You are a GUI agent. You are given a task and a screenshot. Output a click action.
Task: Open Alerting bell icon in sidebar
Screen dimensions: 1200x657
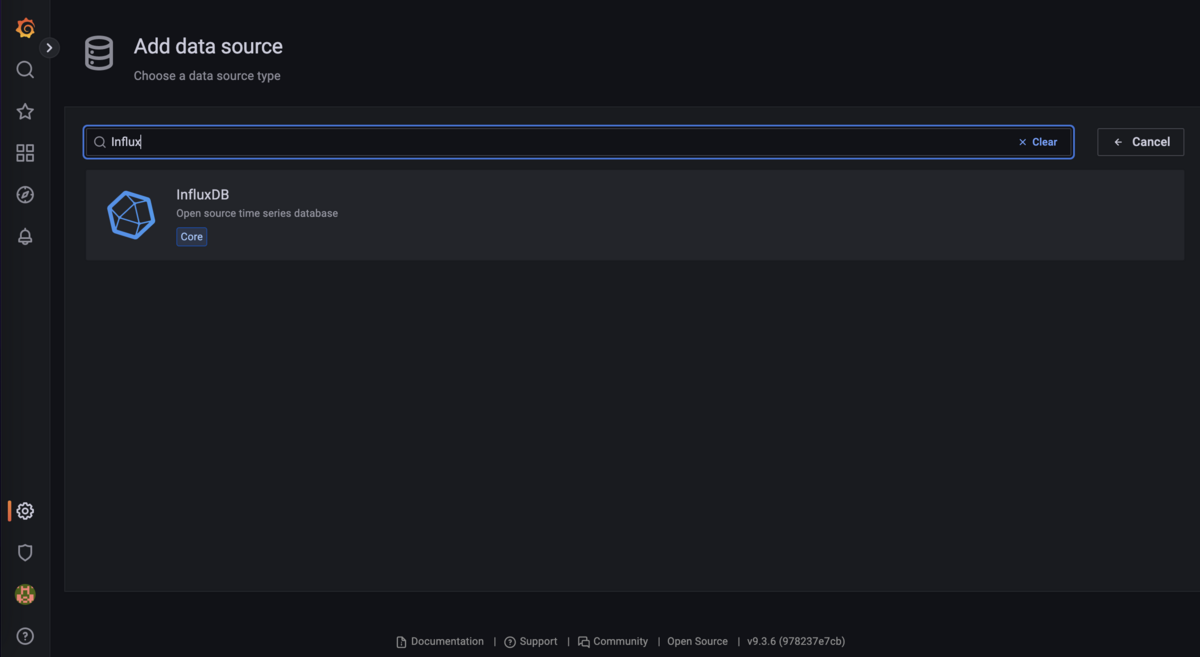[25, 237]
